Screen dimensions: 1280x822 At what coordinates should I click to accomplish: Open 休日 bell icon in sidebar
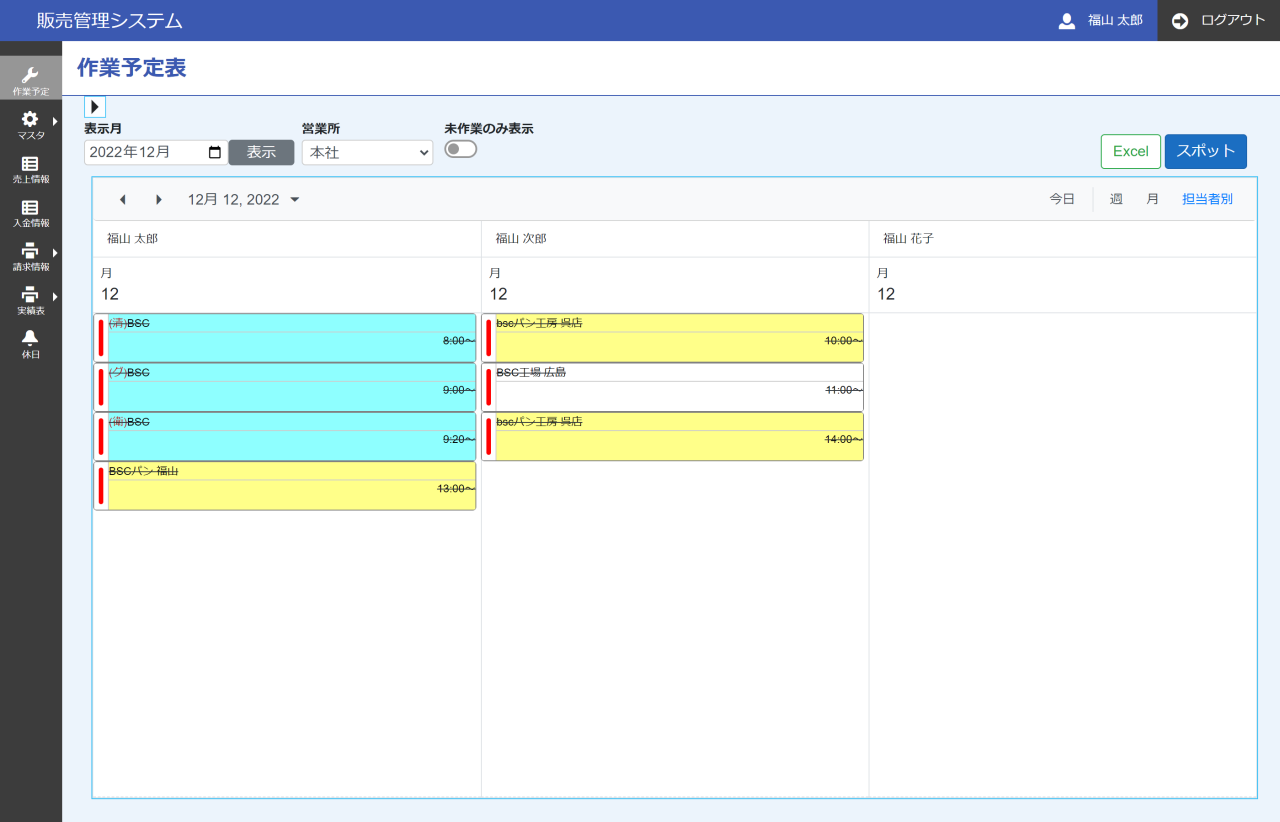pos(30,338)
